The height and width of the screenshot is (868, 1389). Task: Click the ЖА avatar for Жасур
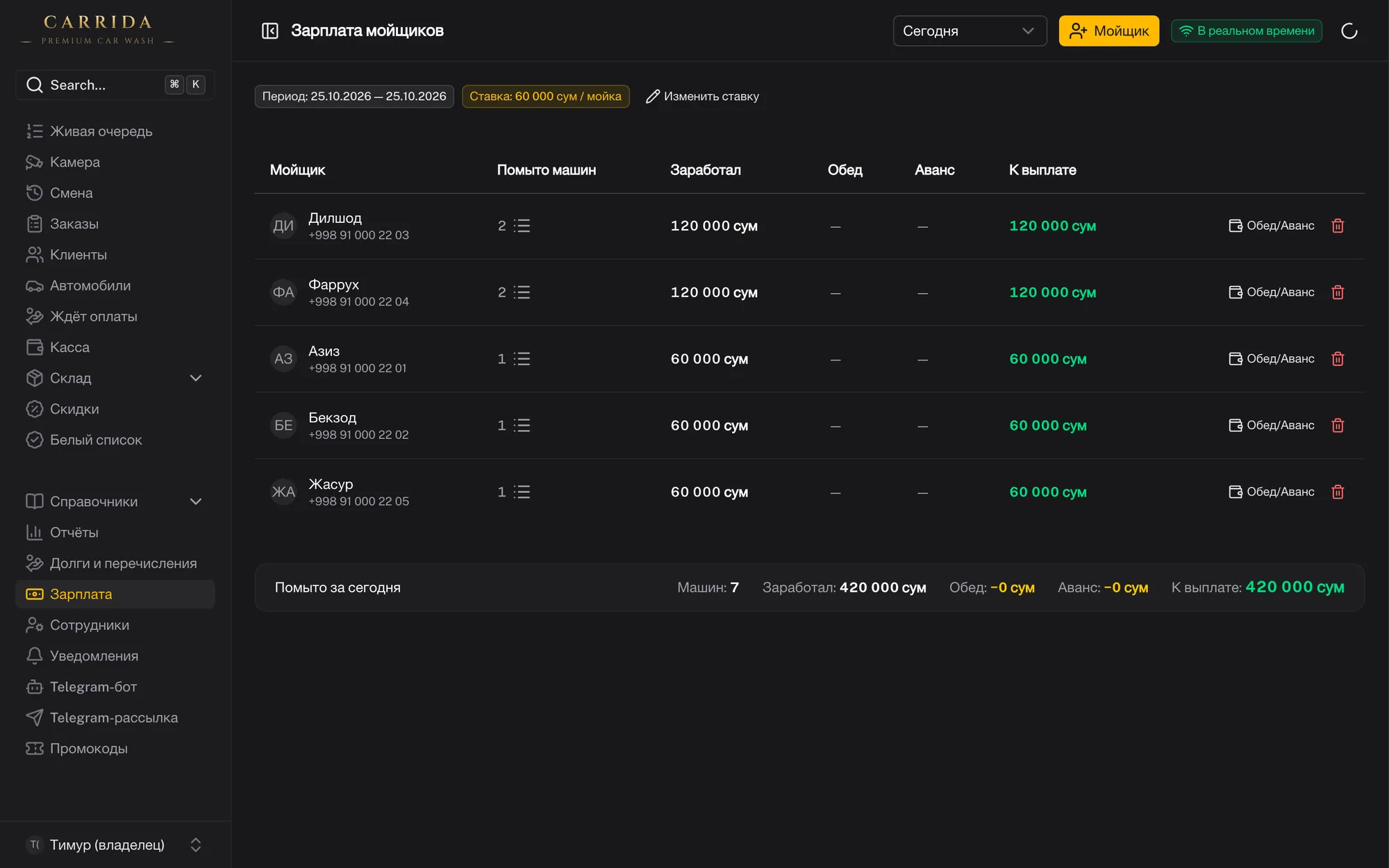[x=283, y=492]
